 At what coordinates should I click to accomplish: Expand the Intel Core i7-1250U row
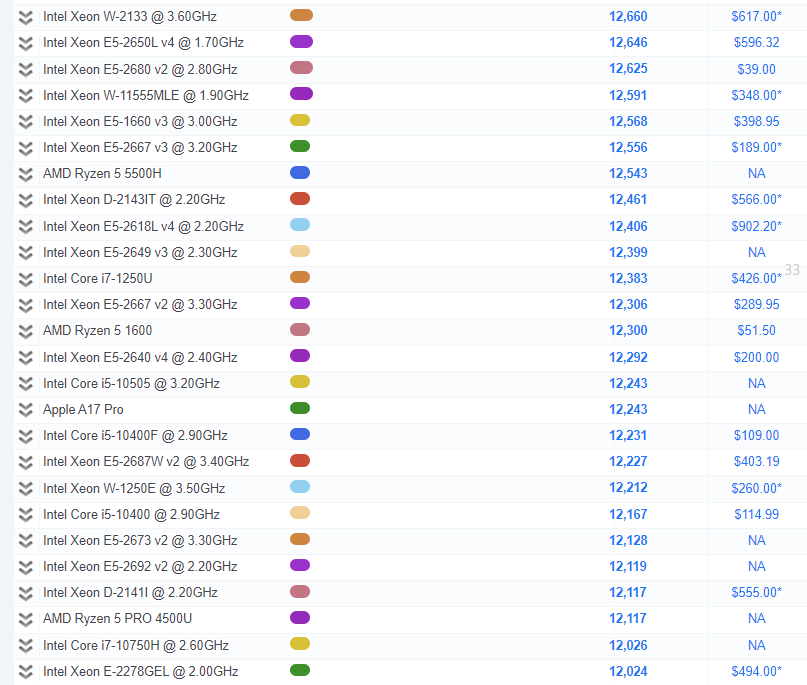tap(26, 279)
